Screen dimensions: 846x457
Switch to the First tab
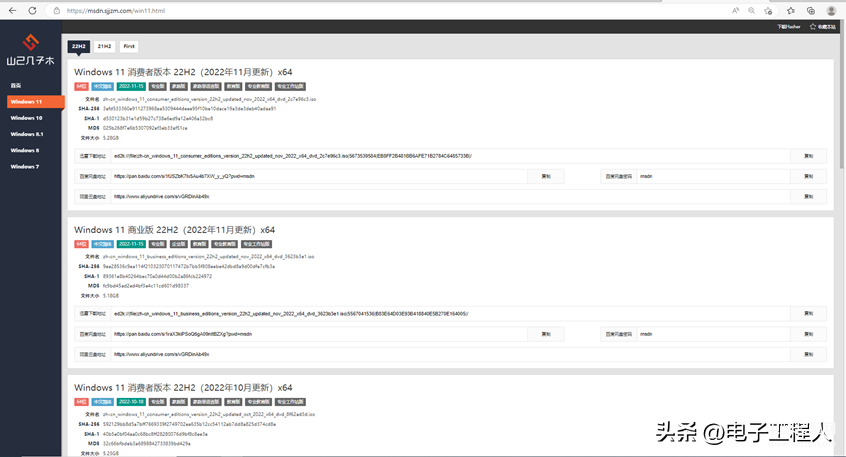129,46
